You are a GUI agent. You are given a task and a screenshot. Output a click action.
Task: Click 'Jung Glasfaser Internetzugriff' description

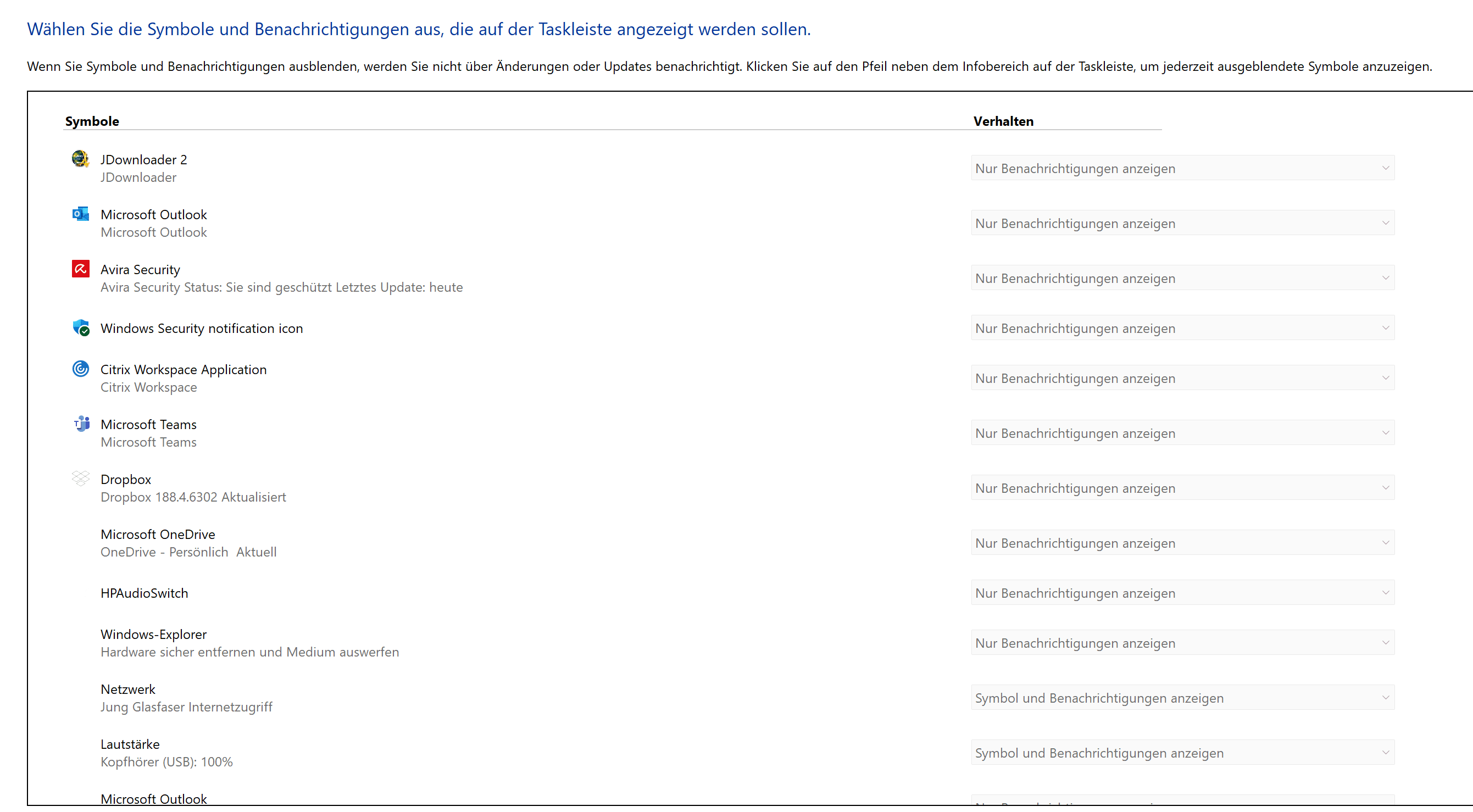186,707
